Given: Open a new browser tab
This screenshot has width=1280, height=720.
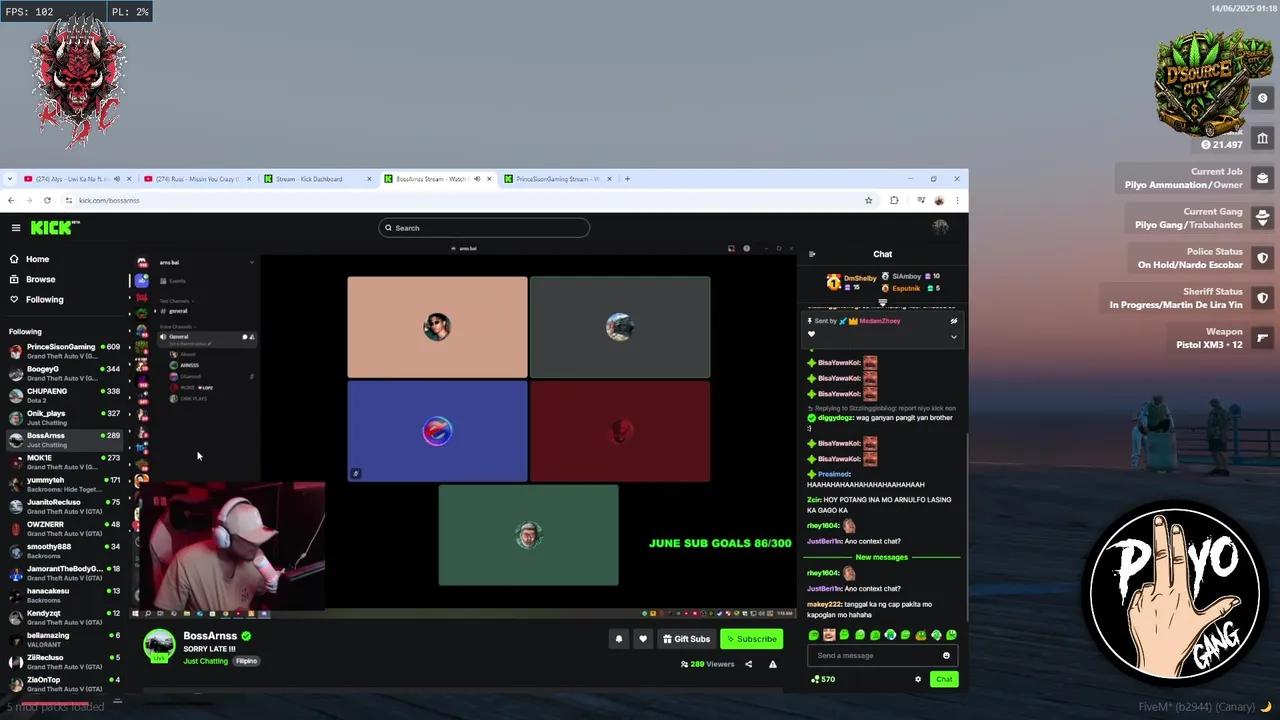Looking at the screenshot, I should tap(627, 179).
